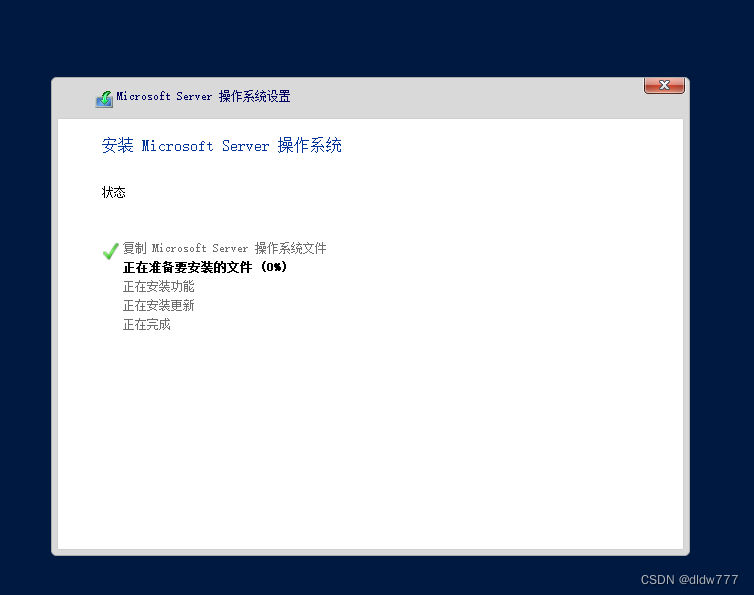Click the green checkmark beside copied files
The width and height of the screenshot is (754, 595).
[111, 251]
